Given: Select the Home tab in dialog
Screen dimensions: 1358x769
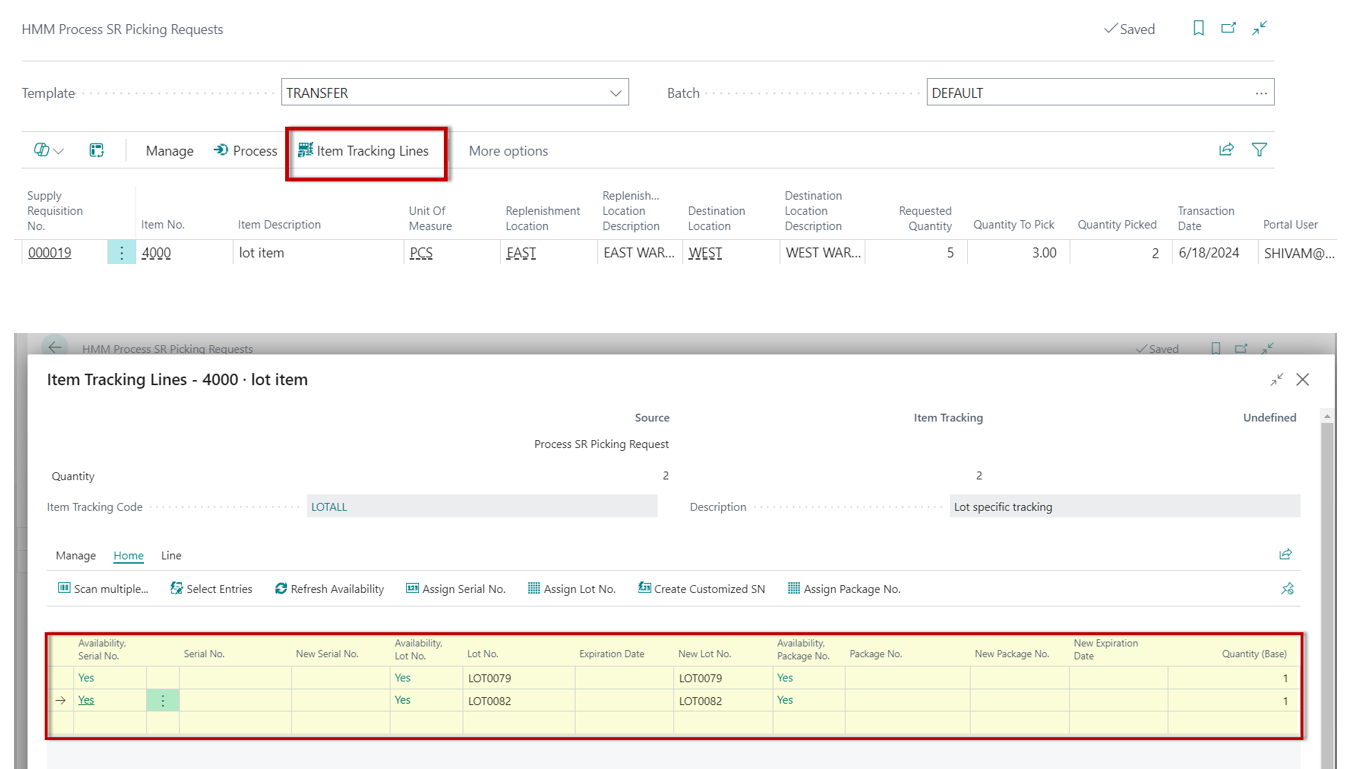Looking at the screenshot, I should 128,556.
